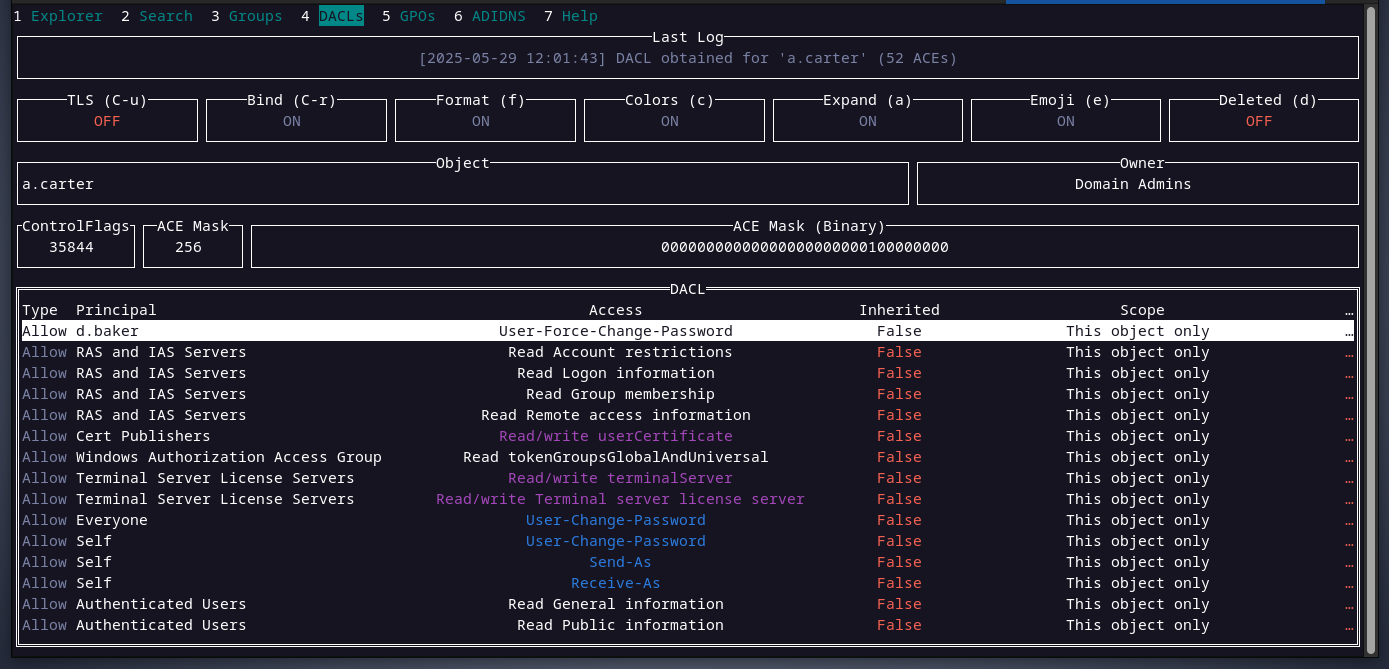Click the Object input field containing a.carter
1389x669 pixels.
(462, 184)
